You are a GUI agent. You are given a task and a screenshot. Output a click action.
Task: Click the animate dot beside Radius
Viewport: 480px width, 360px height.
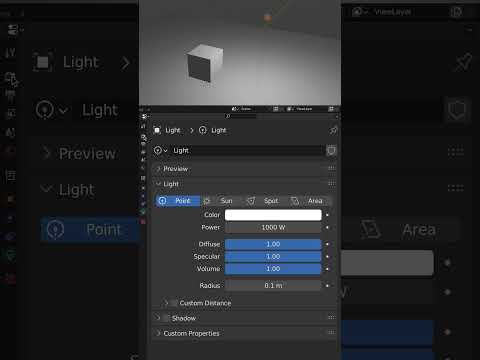pyautogui.click(x=327, y=286)
